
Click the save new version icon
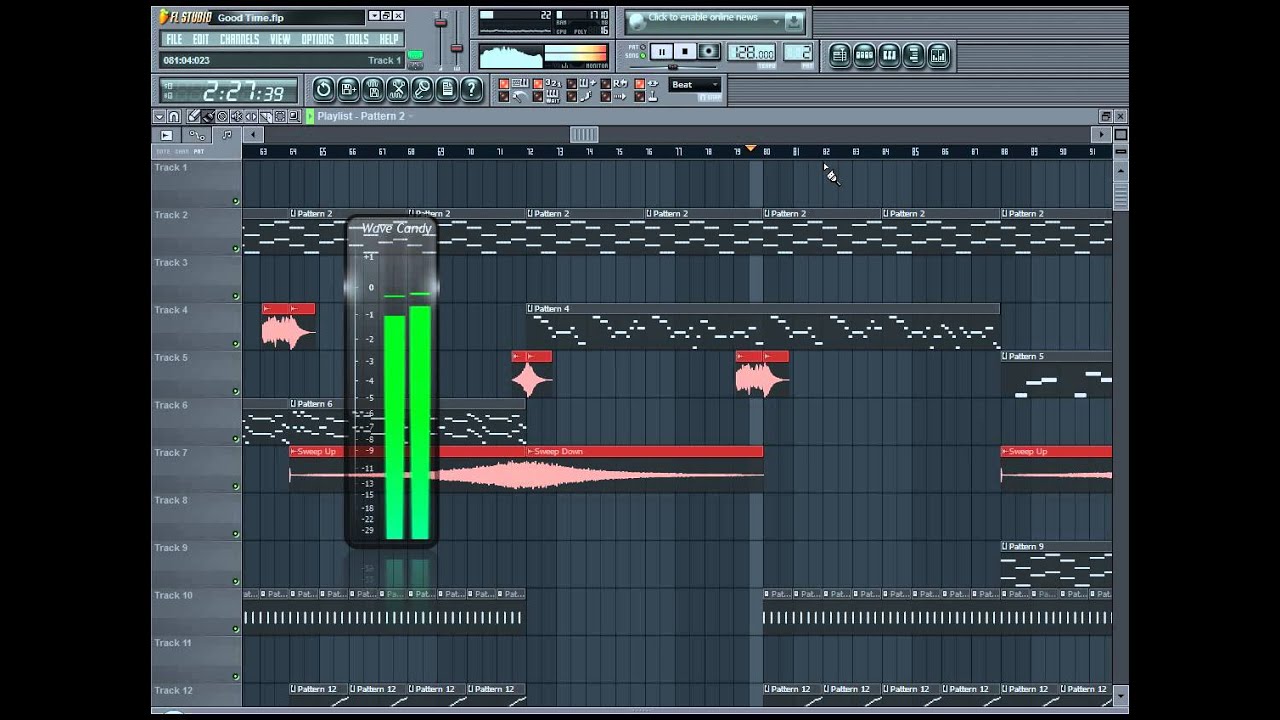[349, 89]
